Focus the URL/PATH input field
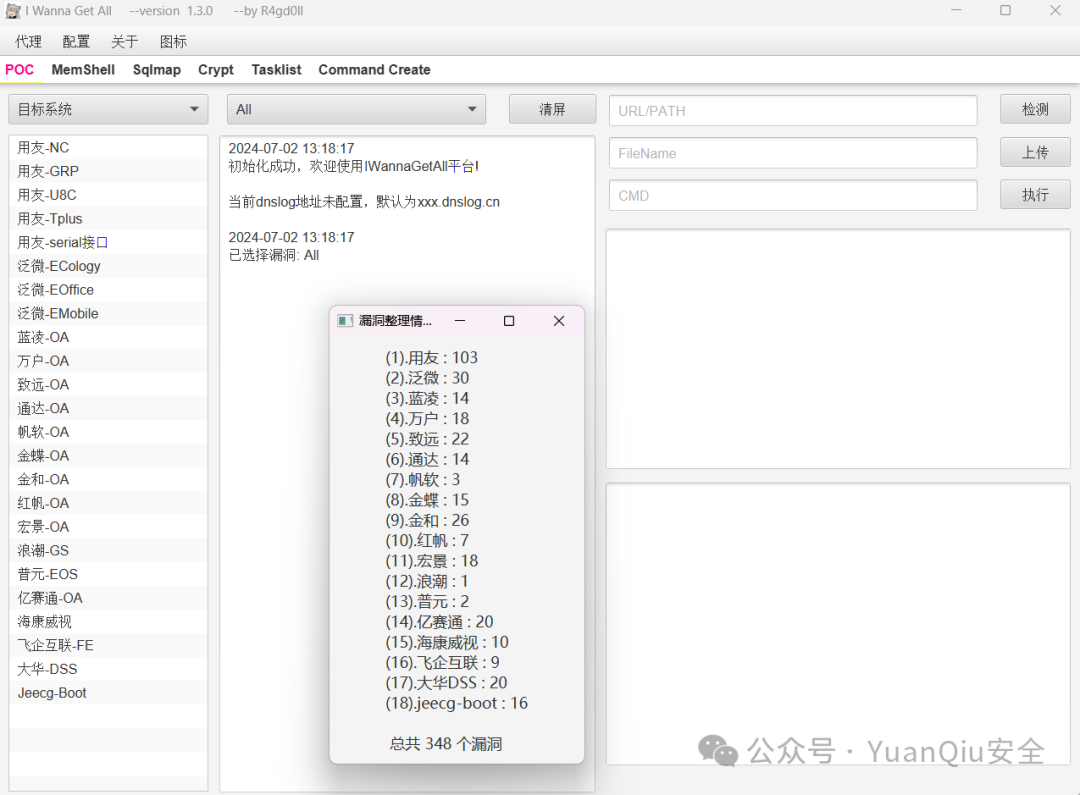 point(793,111)
